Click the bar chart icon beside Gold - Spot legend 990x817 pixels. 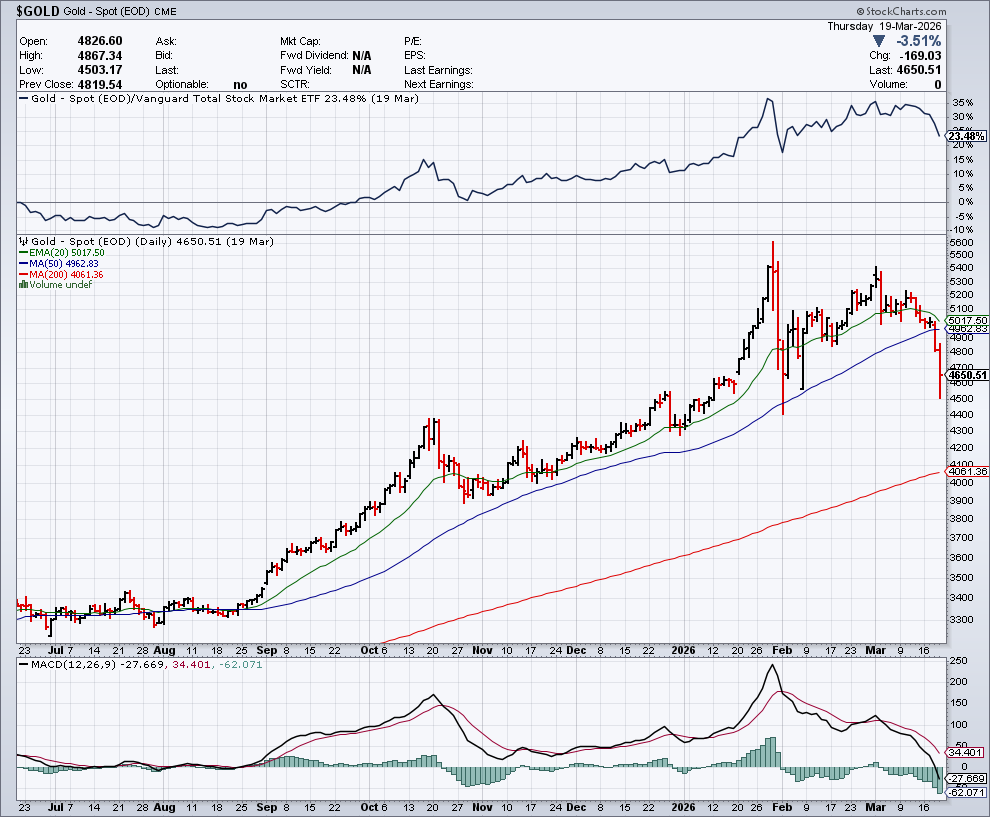[24, 242]
